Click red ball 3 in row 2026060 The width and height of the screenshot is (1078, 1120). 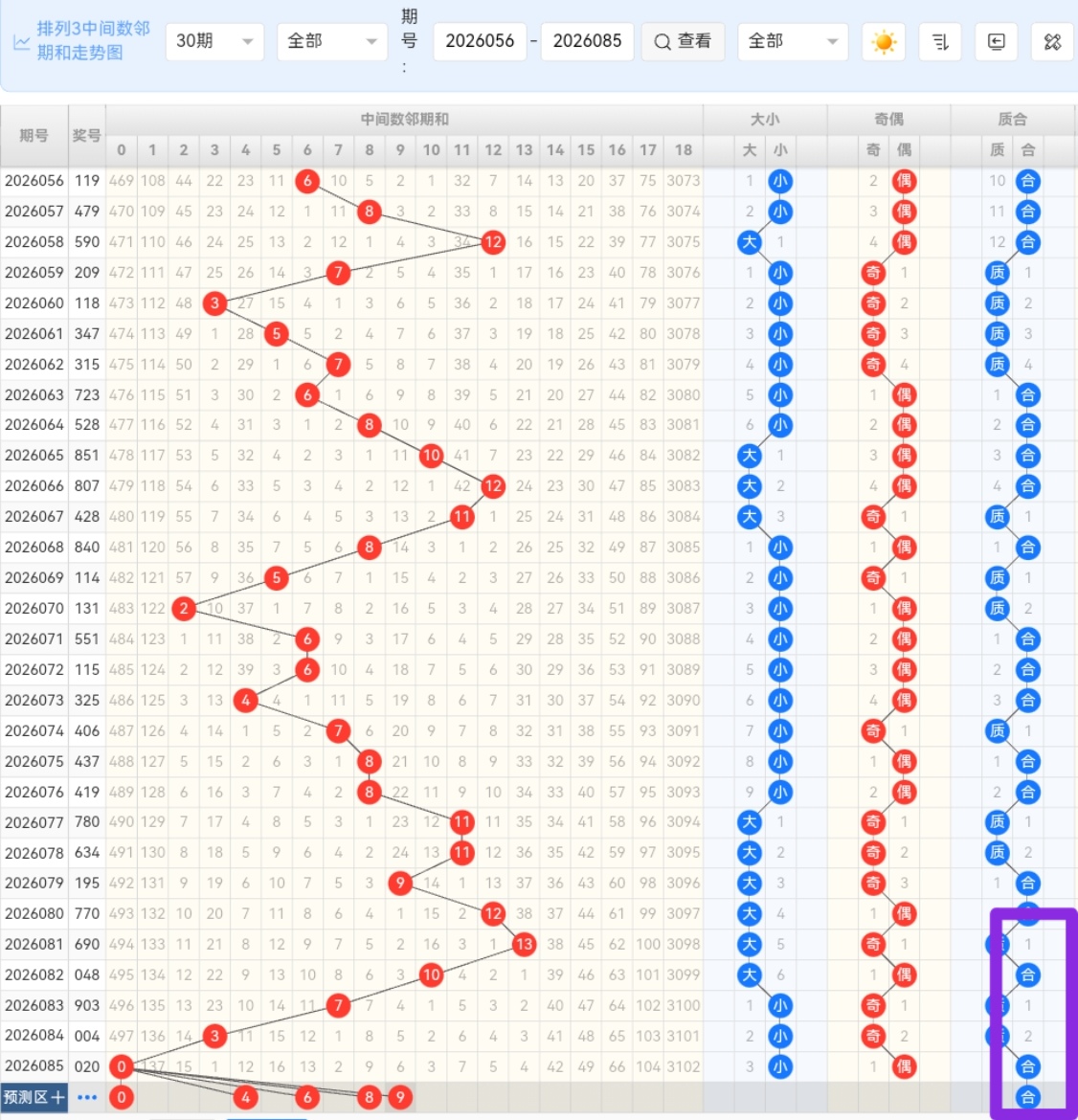click(214, 302)
